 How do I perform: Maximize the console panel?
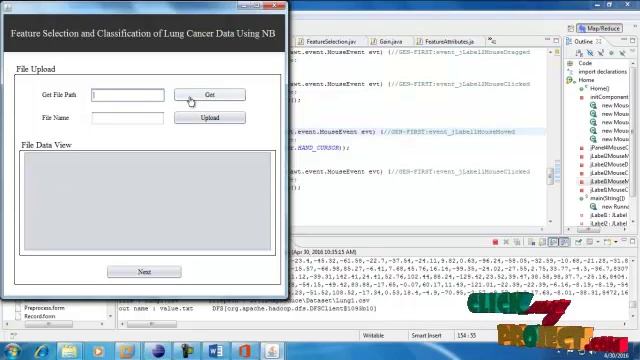point(632,241)
